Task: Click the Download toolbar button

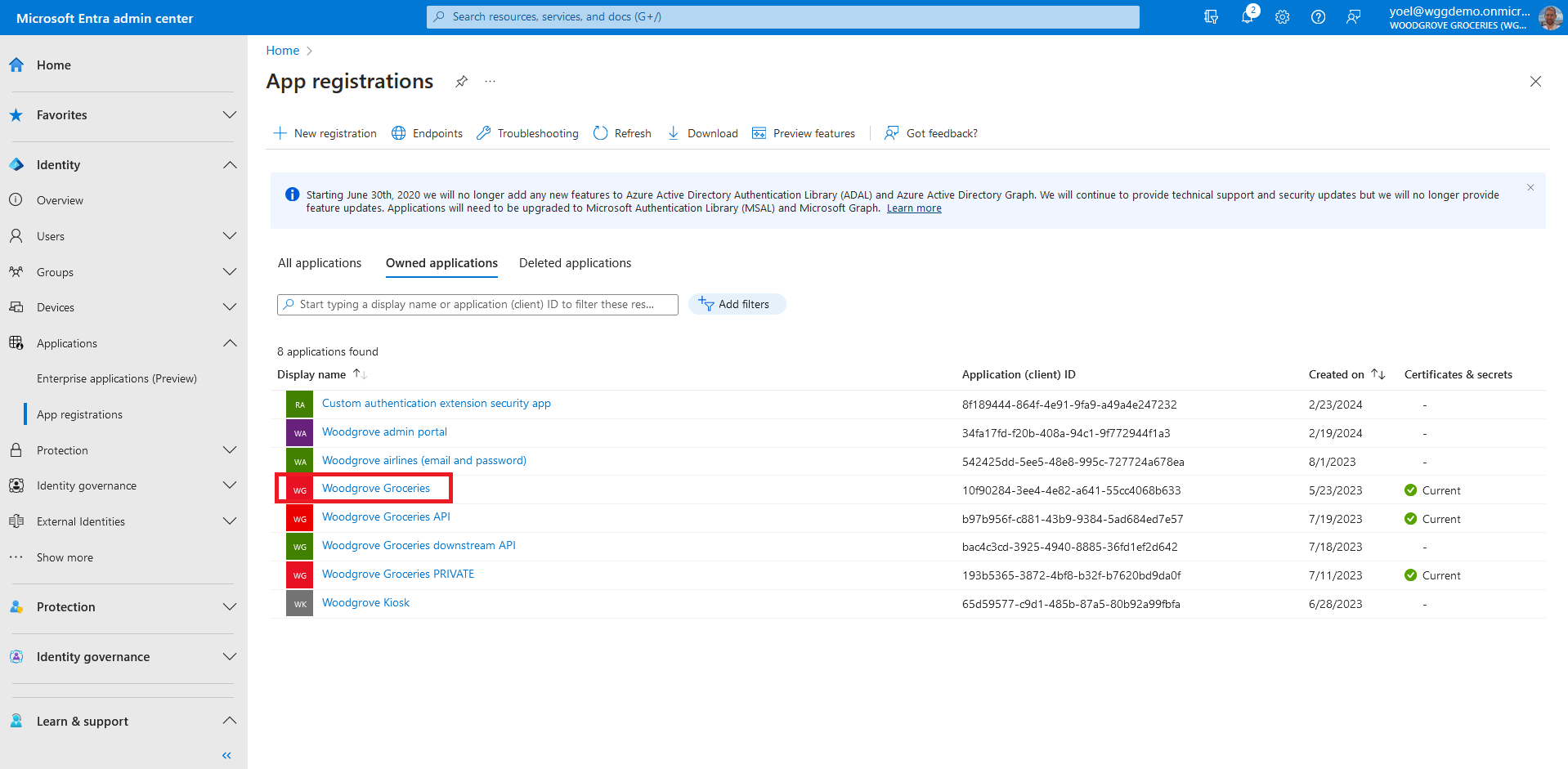Action: [703, 133]
